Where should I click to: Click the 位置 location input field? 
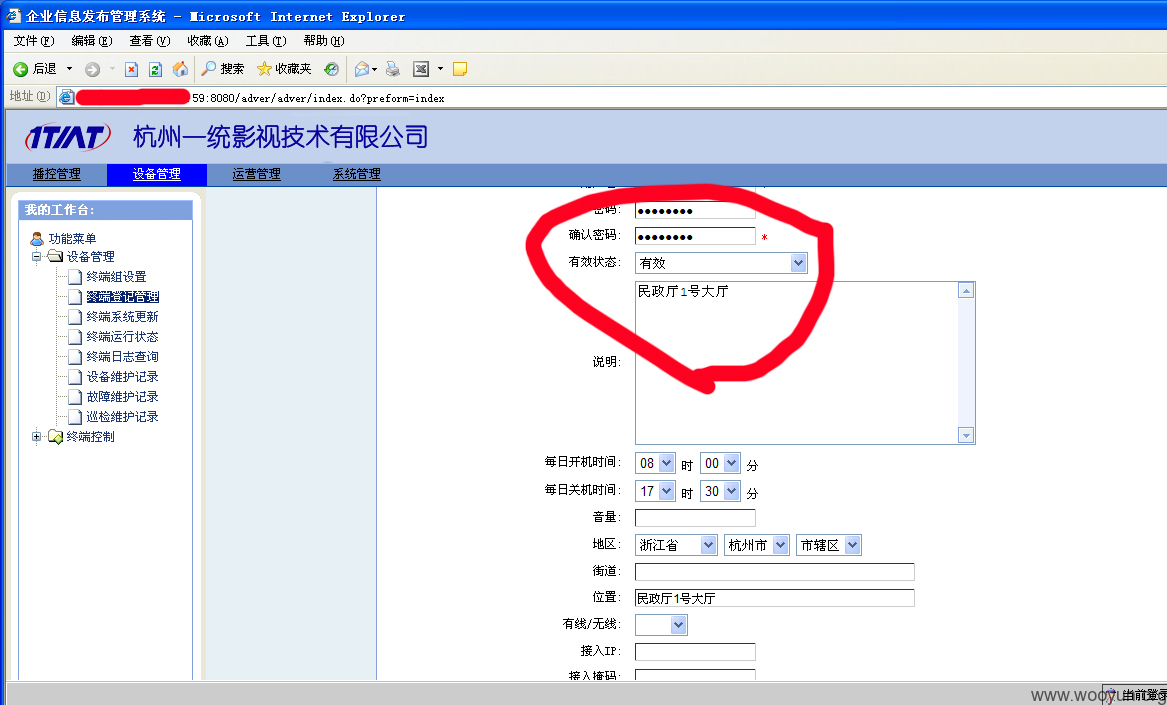[x=775, y=598]
